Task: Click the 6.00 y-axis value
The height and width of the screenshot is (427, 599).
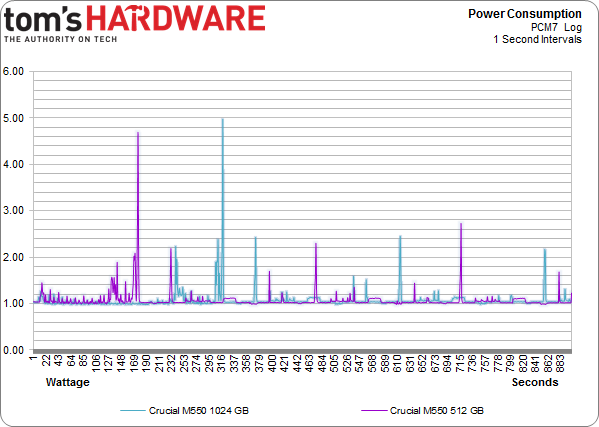Action: [x=13, y=71]
